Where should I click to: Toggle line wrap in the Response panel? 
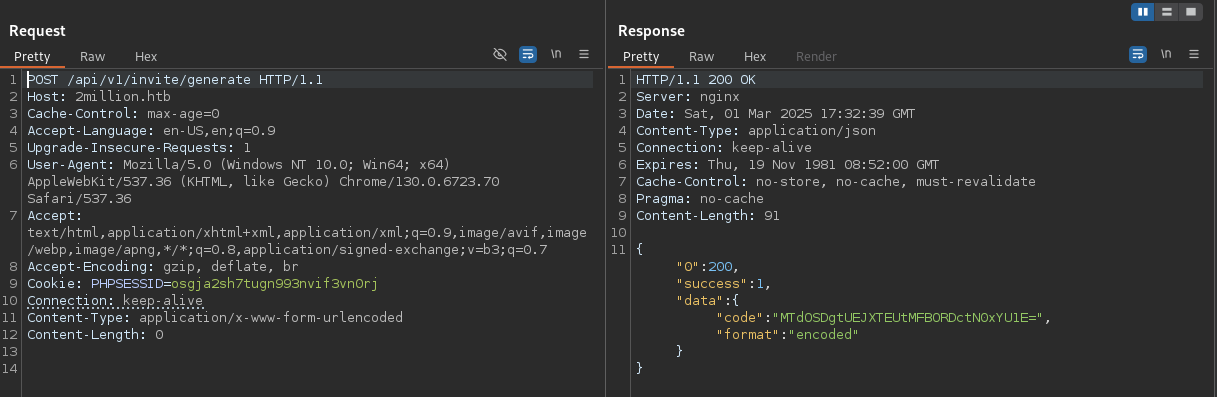1138,55
